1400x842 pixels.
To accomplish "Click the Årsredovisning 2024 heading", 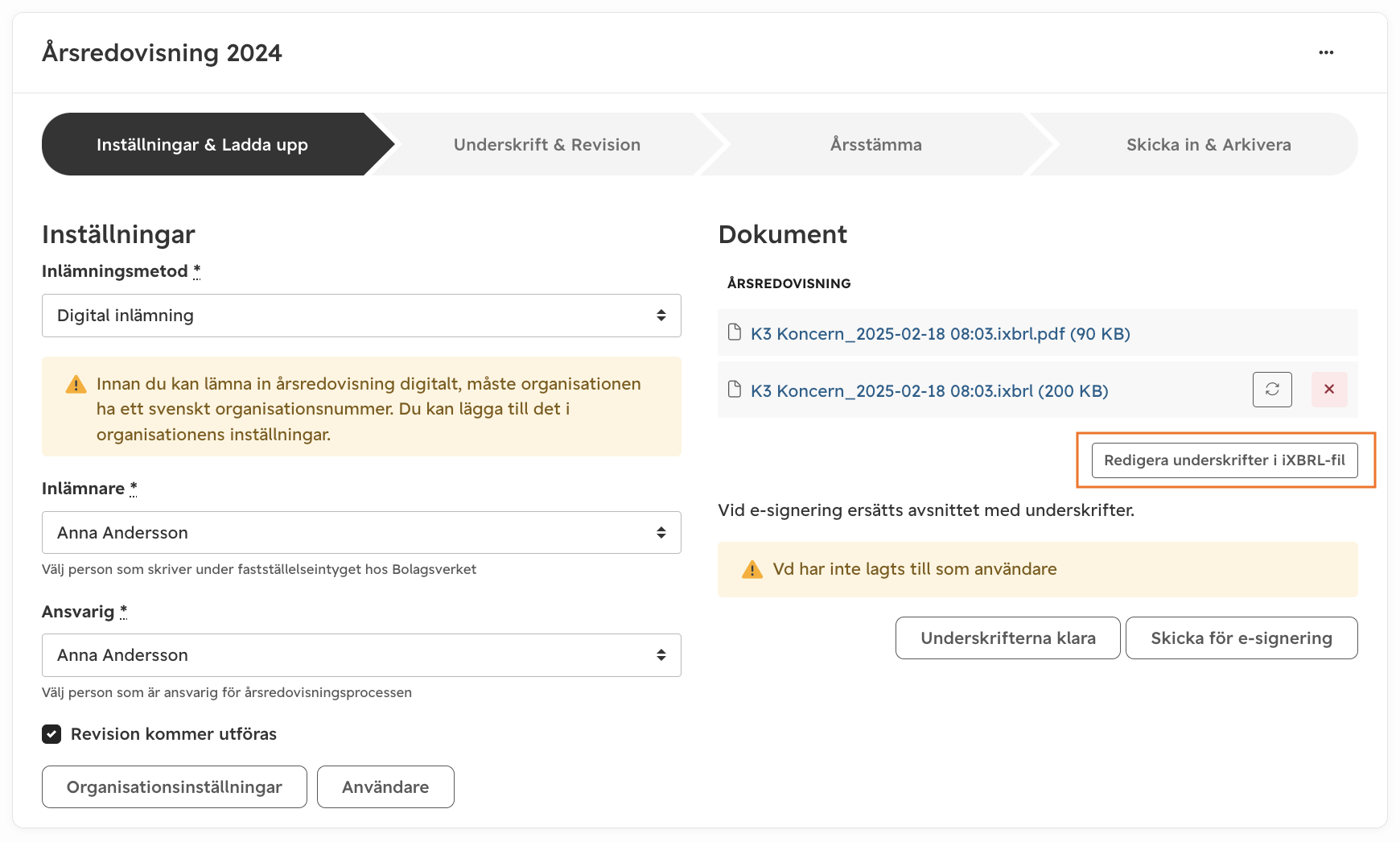I will (162, 53).
